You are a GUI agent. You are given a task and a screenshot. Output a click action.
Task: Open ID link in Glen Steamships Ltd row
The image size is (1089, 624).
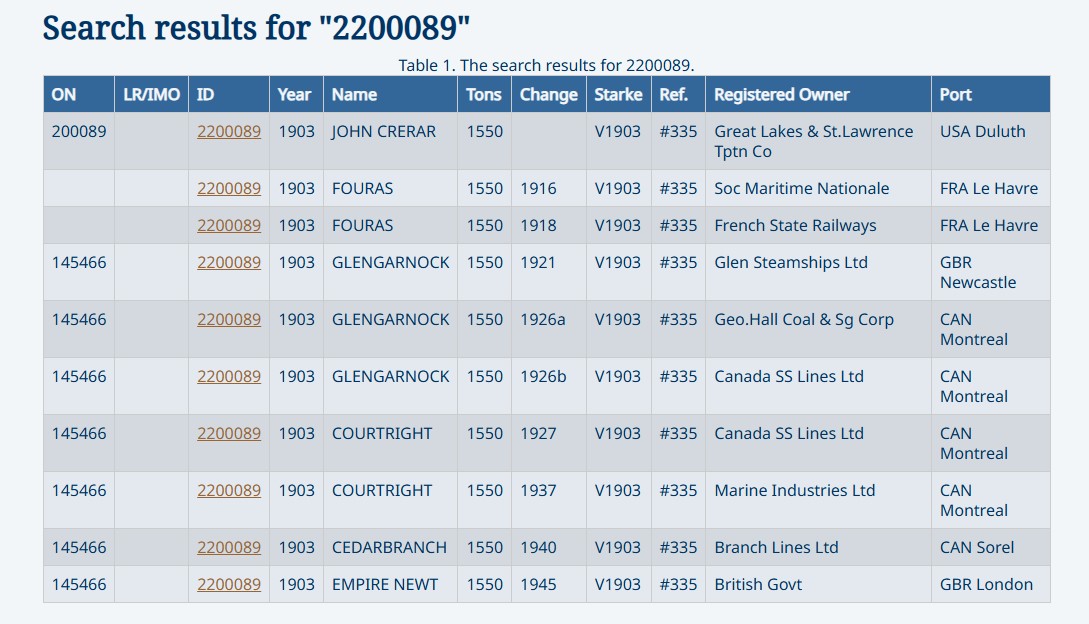[x=228, y=262]
